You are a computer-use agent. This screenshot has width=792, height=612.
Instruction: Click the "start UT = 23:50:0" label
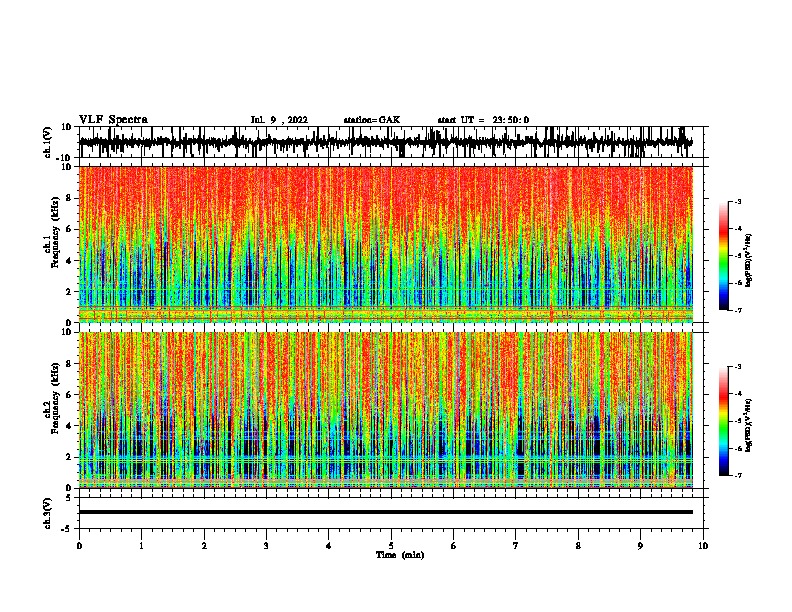483,120
